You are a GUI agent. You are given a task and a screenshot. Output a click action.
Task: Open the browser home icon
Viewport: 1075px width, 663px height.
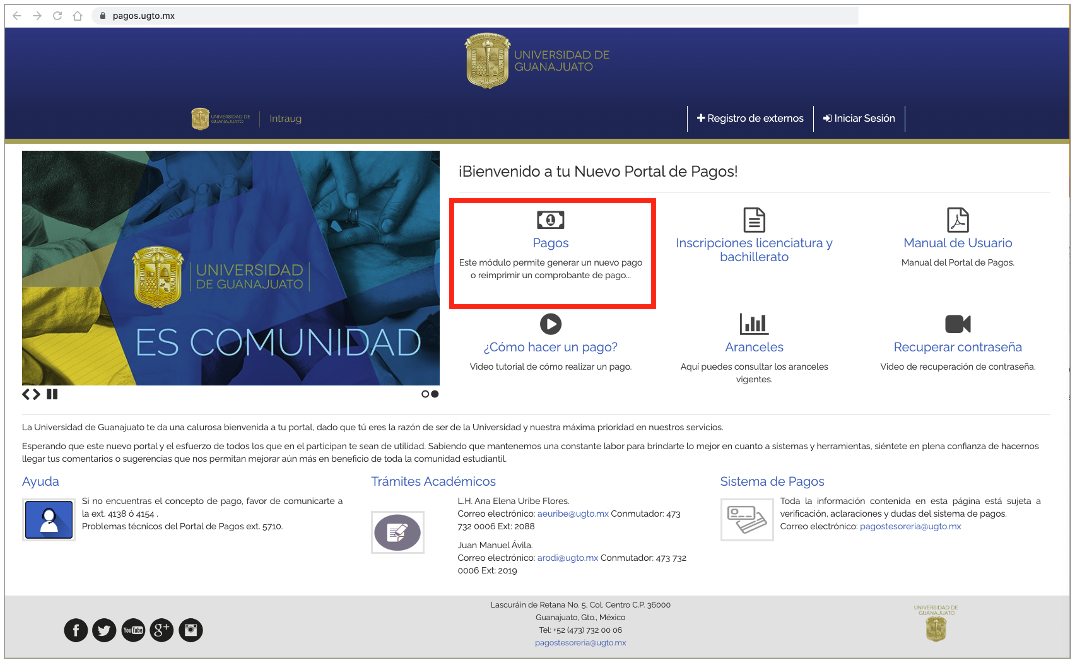tap(77, 16)
